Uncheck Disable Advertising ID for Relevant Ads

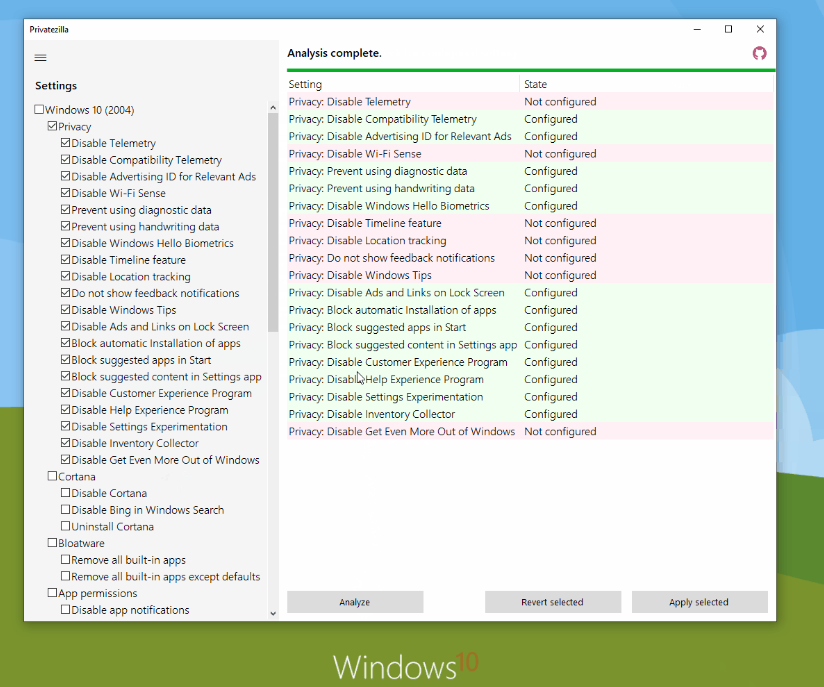click(65, 176)
